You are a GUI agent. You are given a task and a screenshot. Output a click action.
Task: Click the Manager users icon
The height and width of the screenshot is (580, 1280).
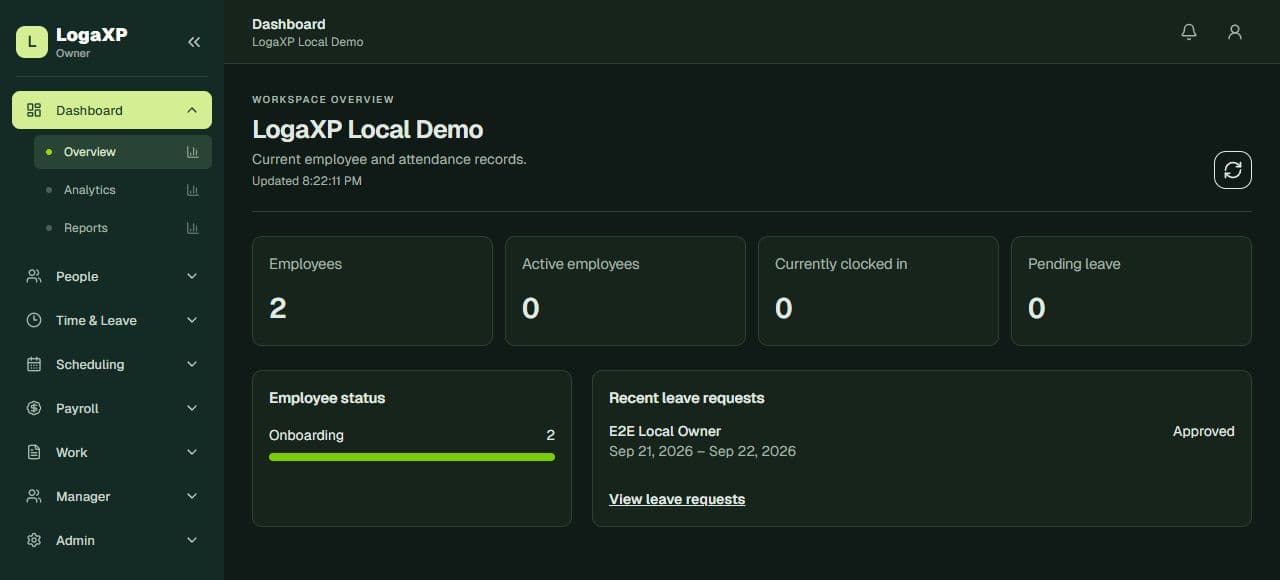pyautogui.click(x=34, y=496)
